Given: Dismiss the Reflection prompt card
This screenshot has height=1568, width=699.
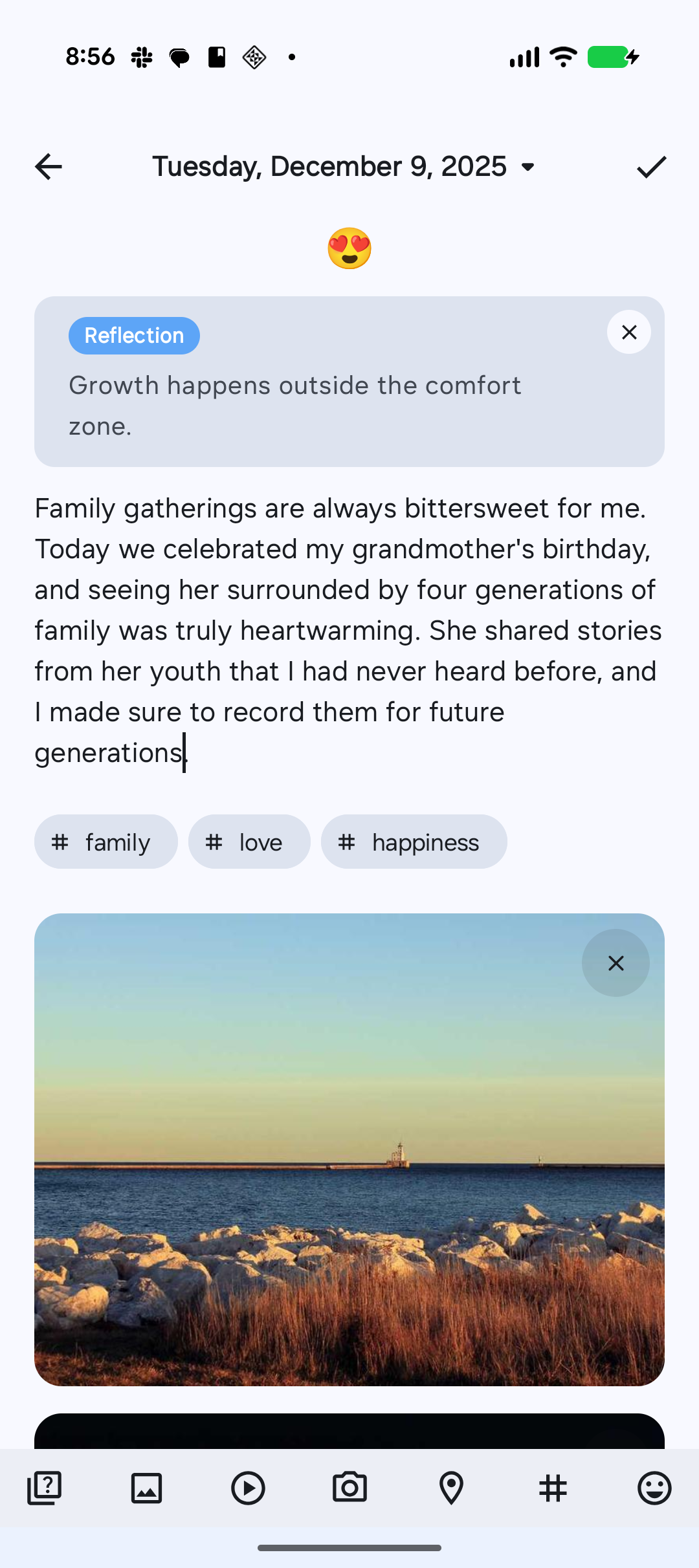Looking at the screenshot, I should coord(629,332).
